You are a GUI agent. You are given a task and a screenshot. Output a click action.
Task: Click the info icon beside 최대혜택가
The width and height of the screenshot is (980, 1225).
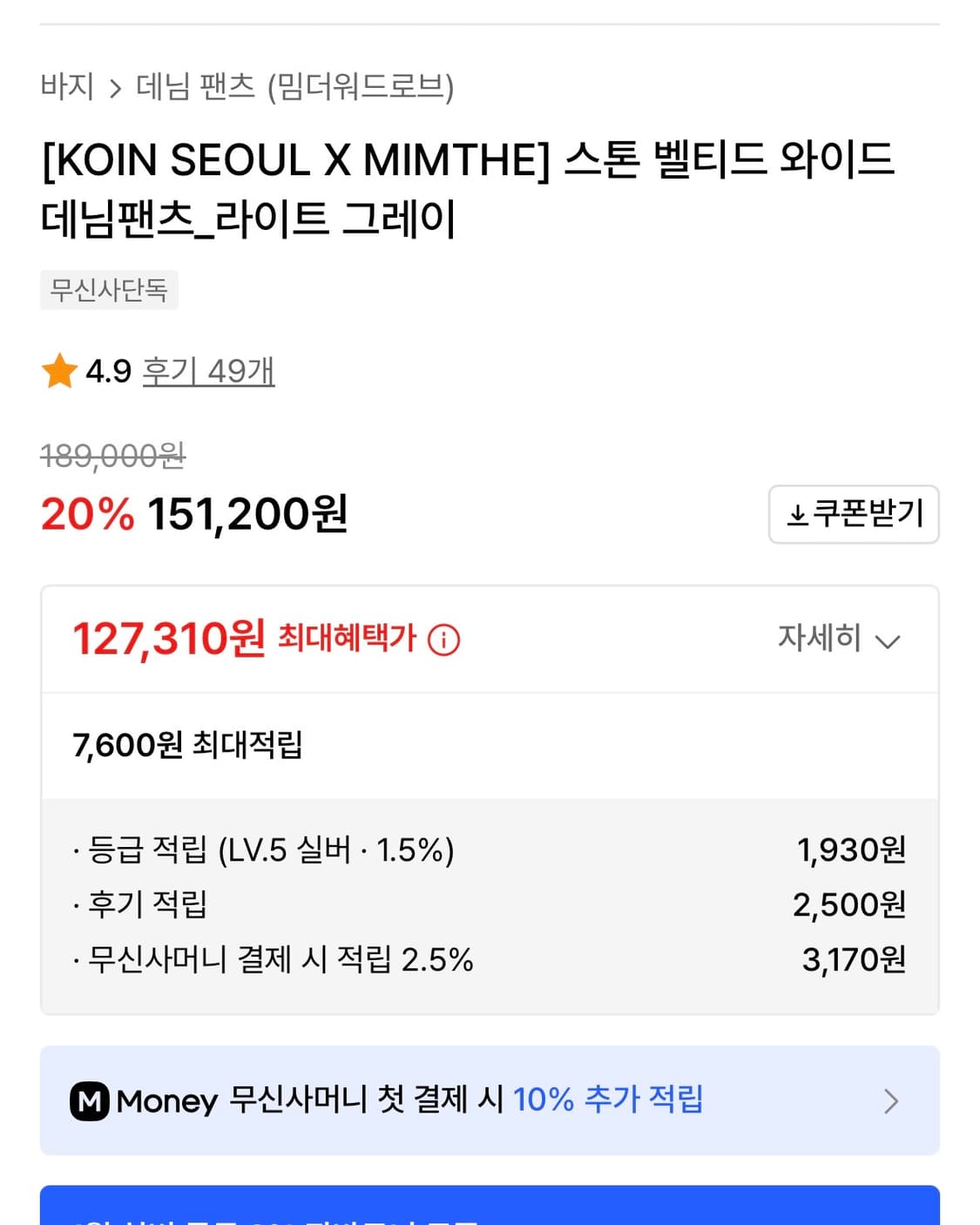click(444, 640)
